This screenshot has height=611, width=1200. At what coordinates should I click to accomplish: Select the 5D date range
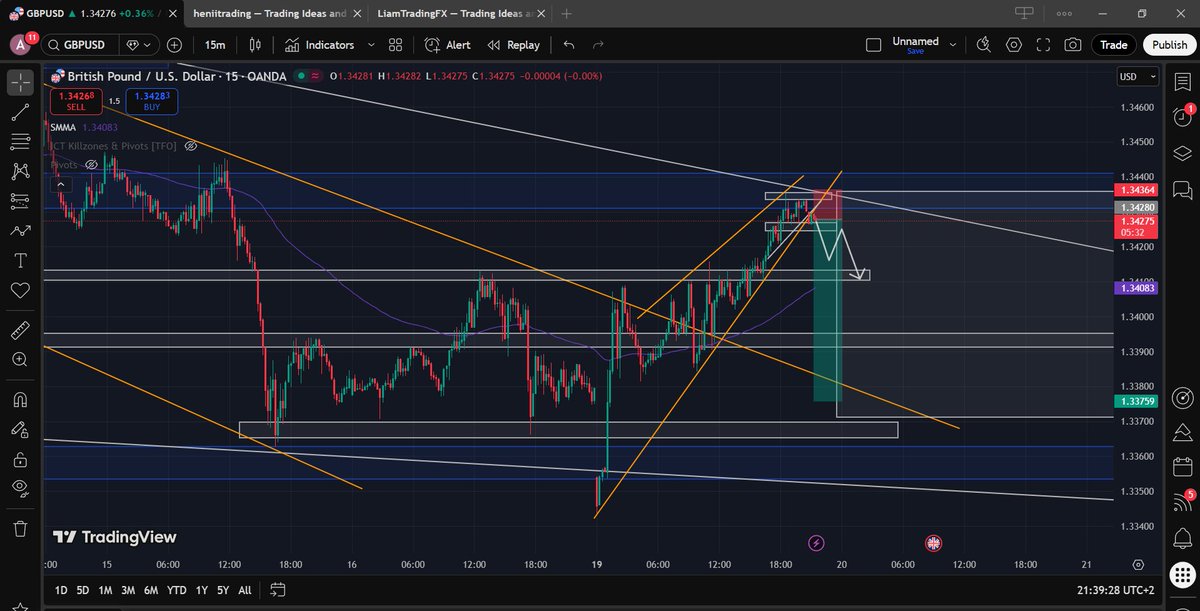(x=83, y=590)
